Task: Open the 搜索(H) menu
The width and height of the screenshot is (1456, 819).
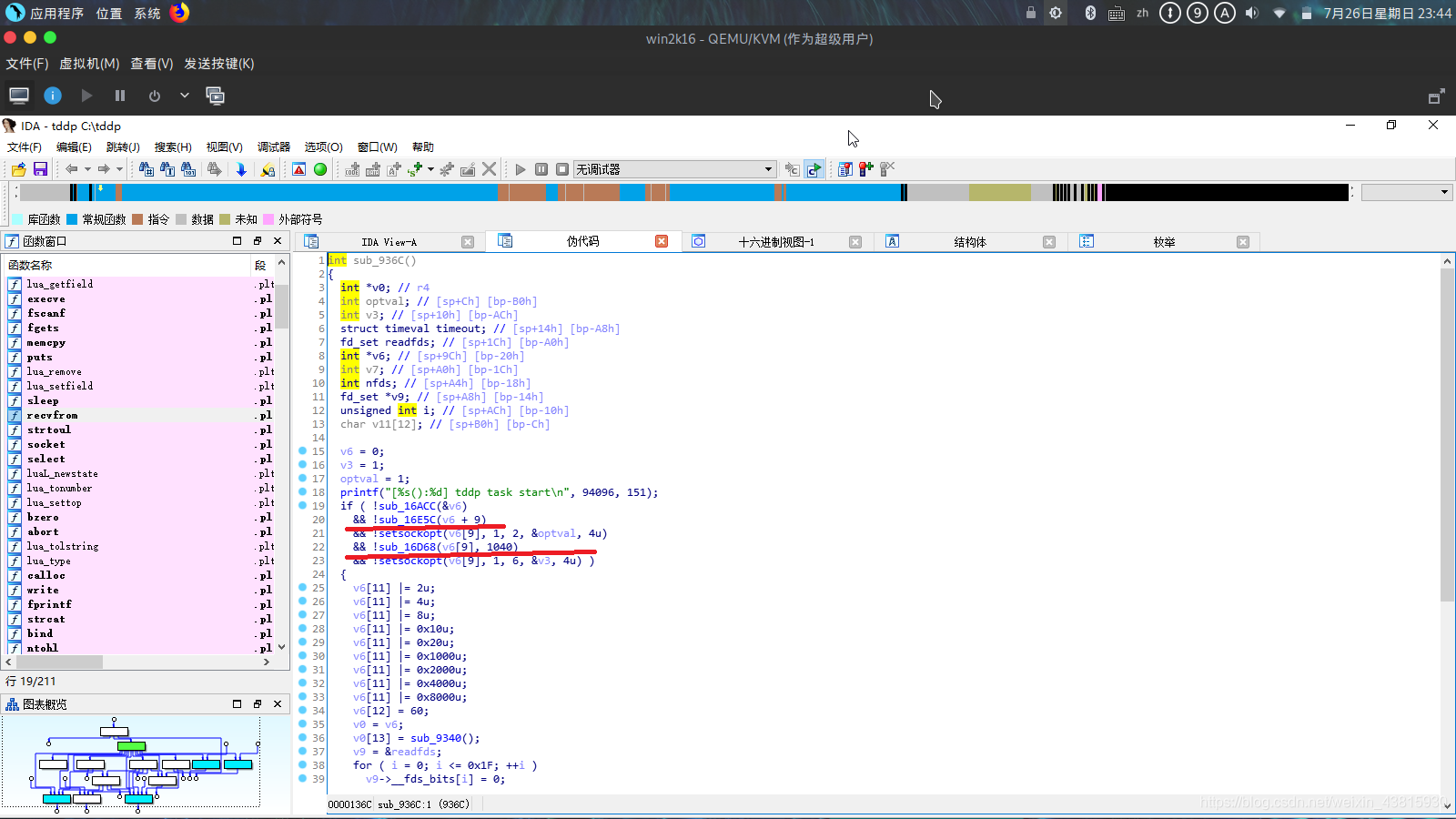Action: 173,147
